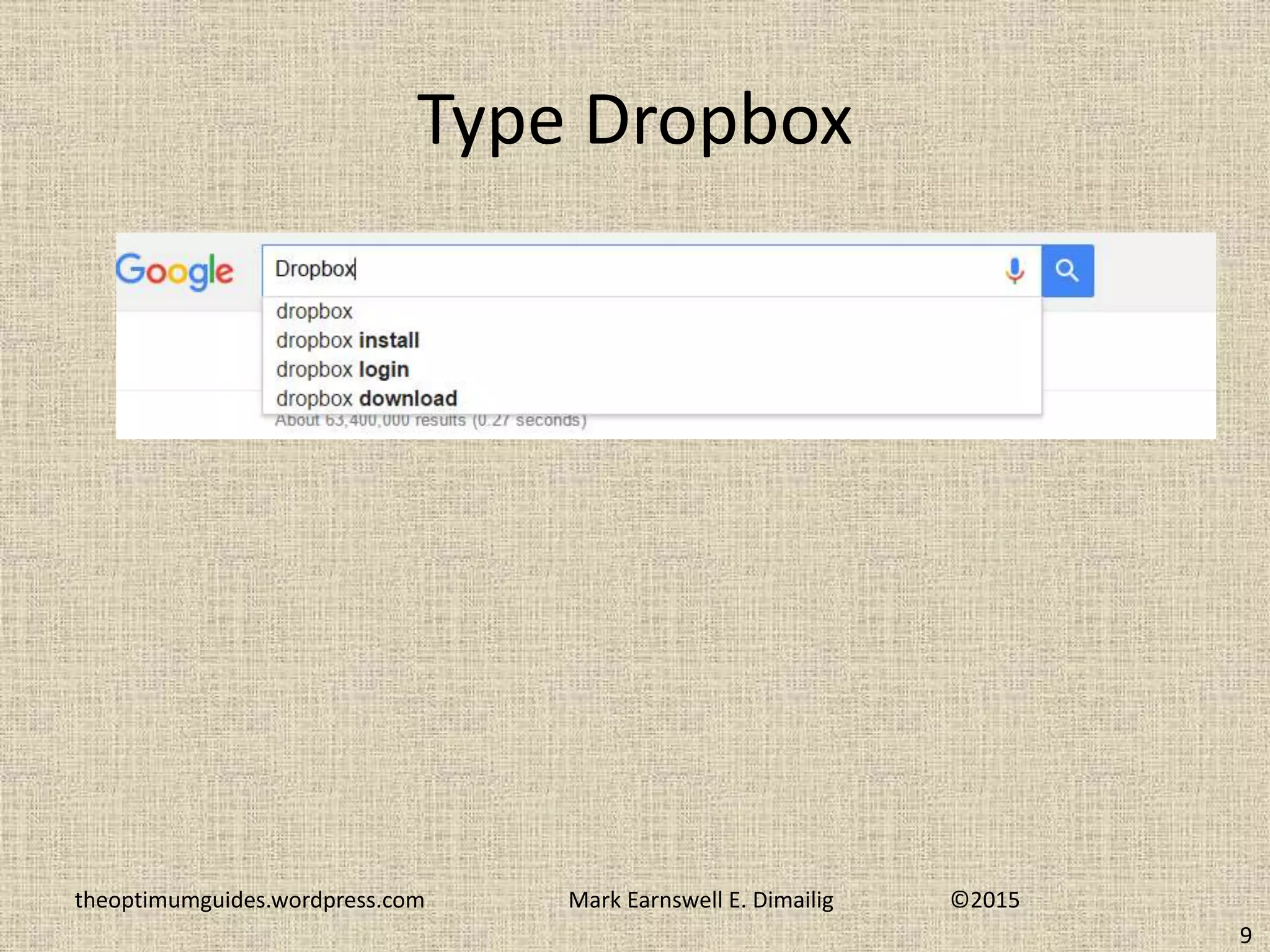Click the blue search magnifier button
1270x952 pixels.
click(x=1067, y=271)
